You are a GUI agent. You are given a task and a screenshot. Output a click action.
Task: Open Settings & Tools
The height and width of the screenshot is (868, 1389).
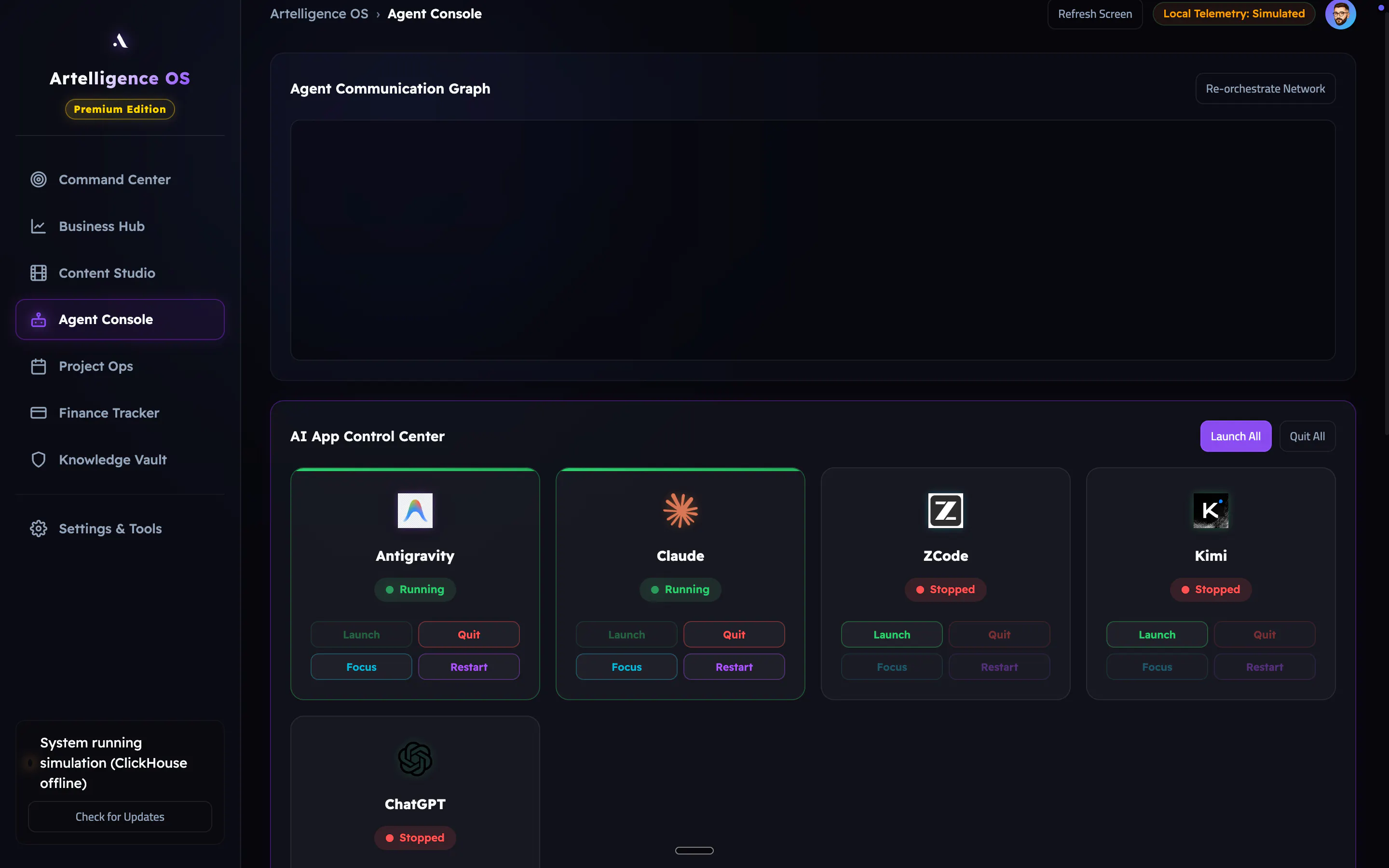coord(120,529)
